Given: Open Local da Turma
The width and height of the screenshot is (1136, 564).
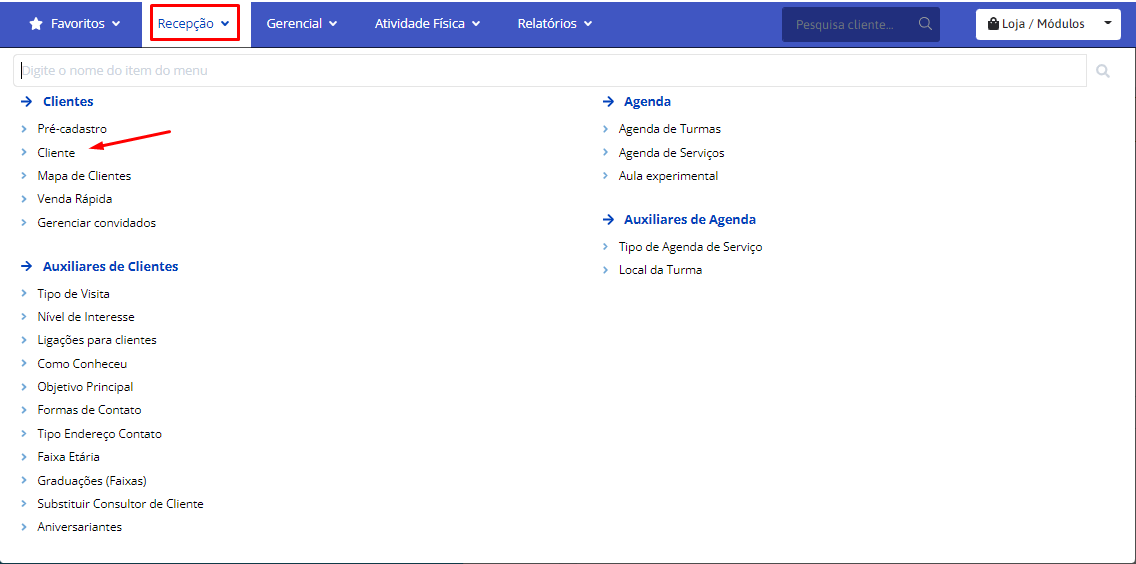Looking at the screenshot, I should tap(660, 270).
